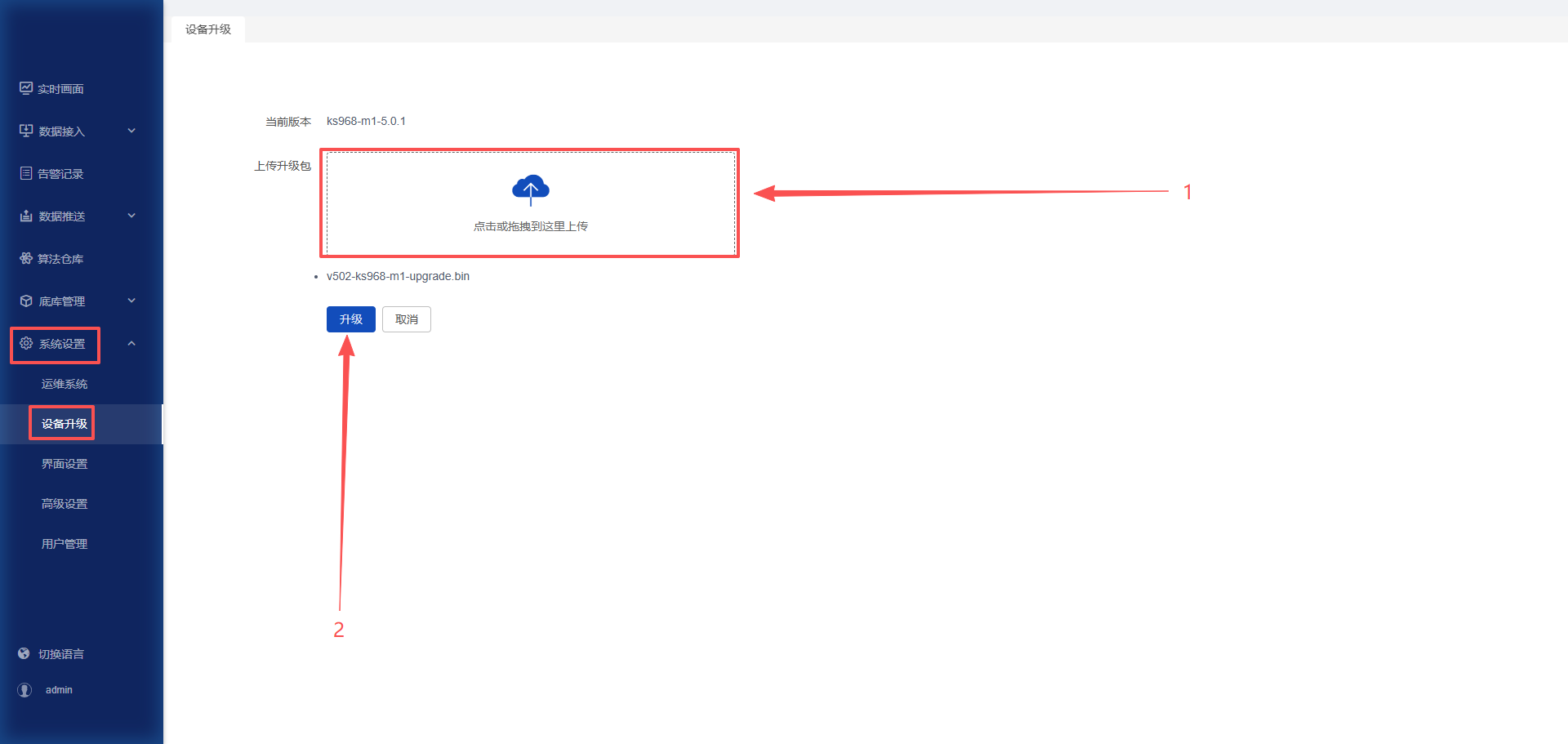Click the 数据接入 icon in sidebar
Screen dimensions: 1568x744
click(x=26, y=131)
